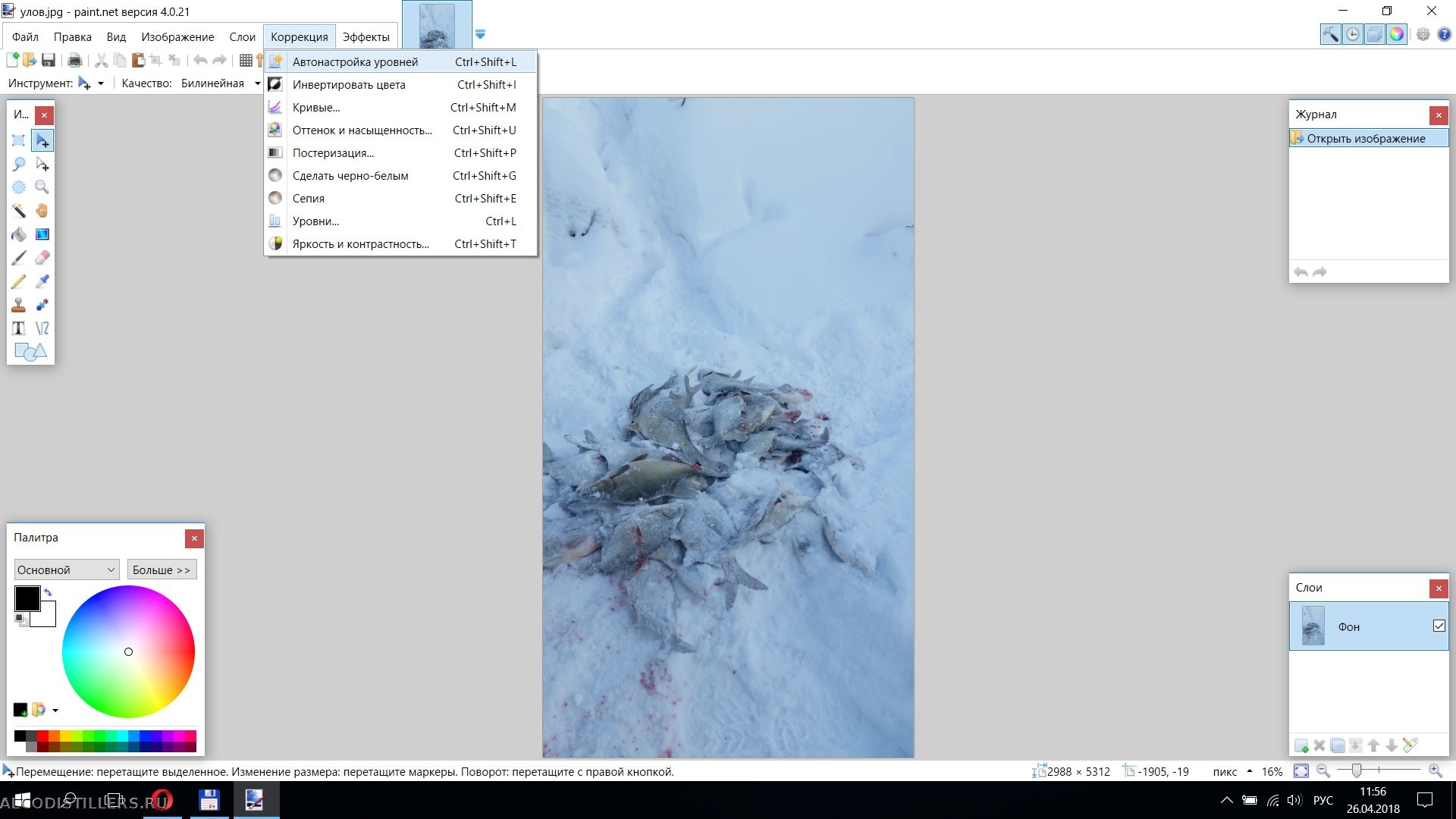Expand the Качество Билинейная dropdown
Screen dimensions: 1456x819
point(258,83)
